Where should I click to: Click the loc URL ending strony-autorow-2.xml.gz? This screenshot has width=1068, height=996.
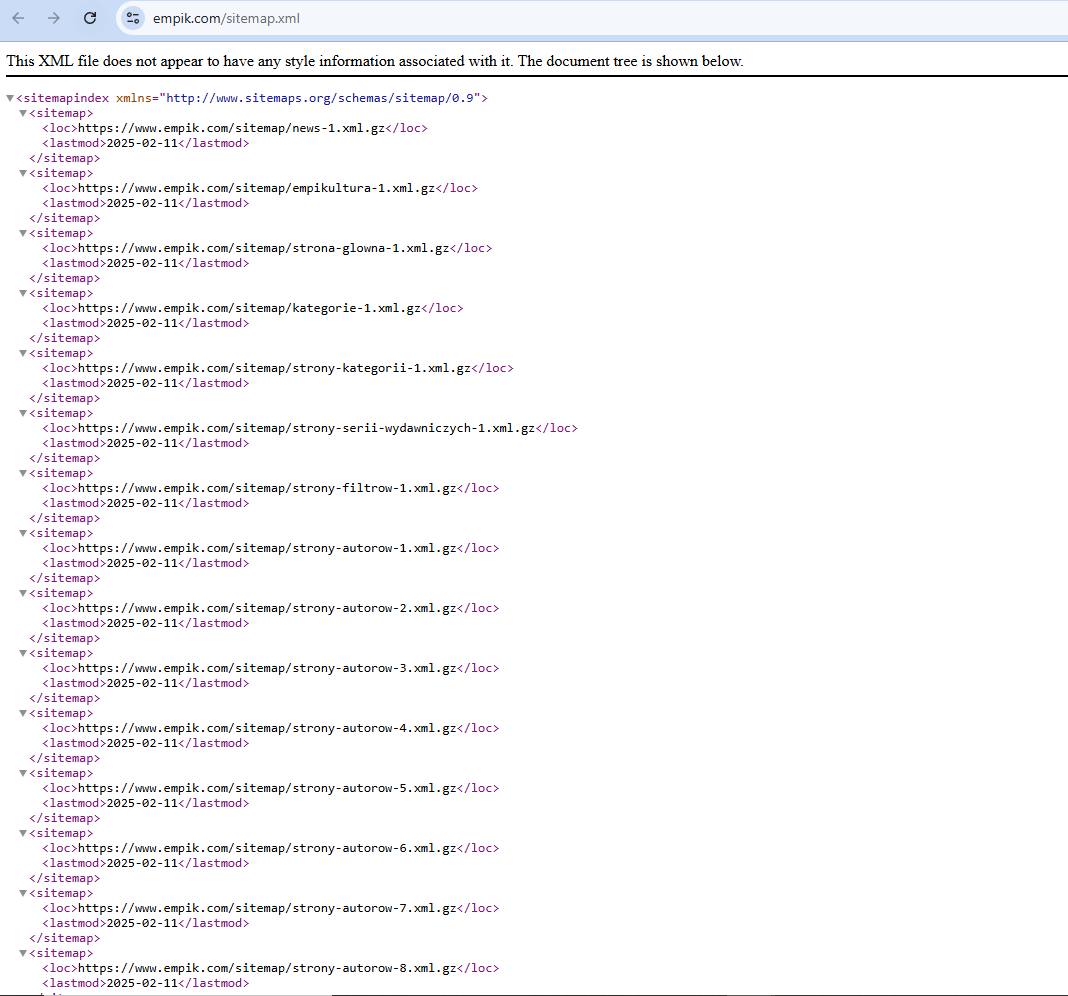[x=267, y=608]
